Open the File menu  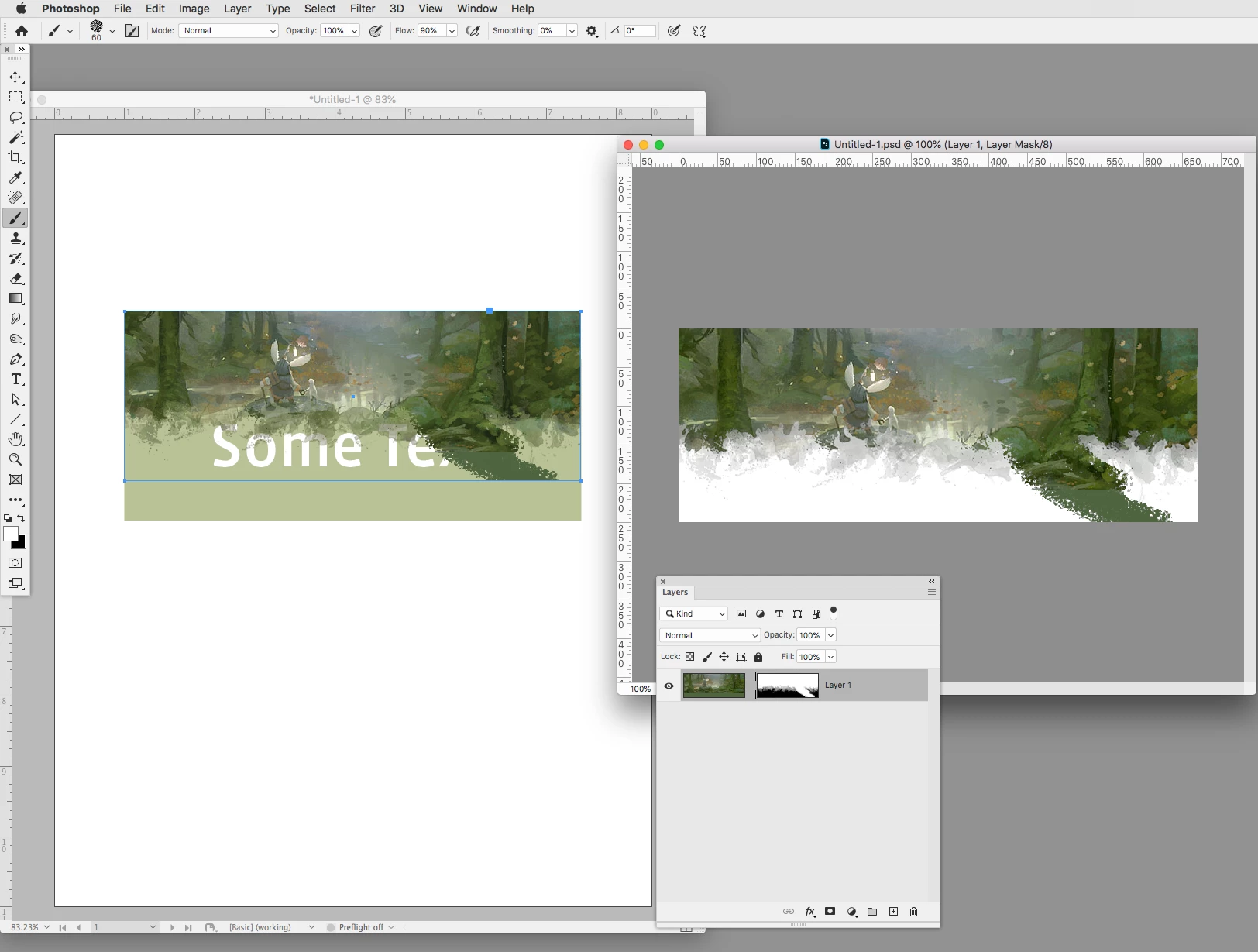[x=122, y=9]
